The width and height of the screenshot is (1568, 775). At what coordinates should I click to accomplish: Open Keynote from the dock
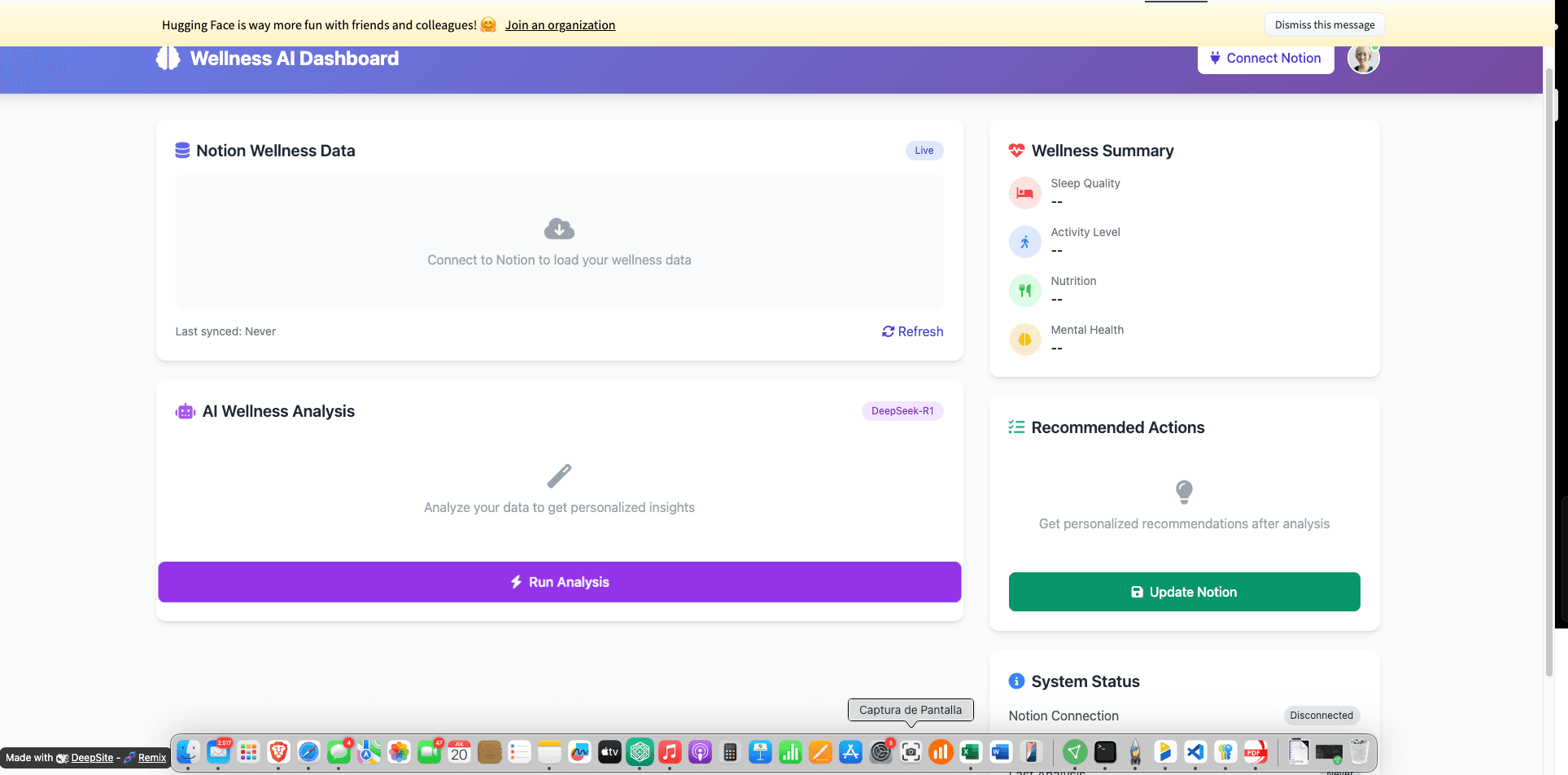760,752
